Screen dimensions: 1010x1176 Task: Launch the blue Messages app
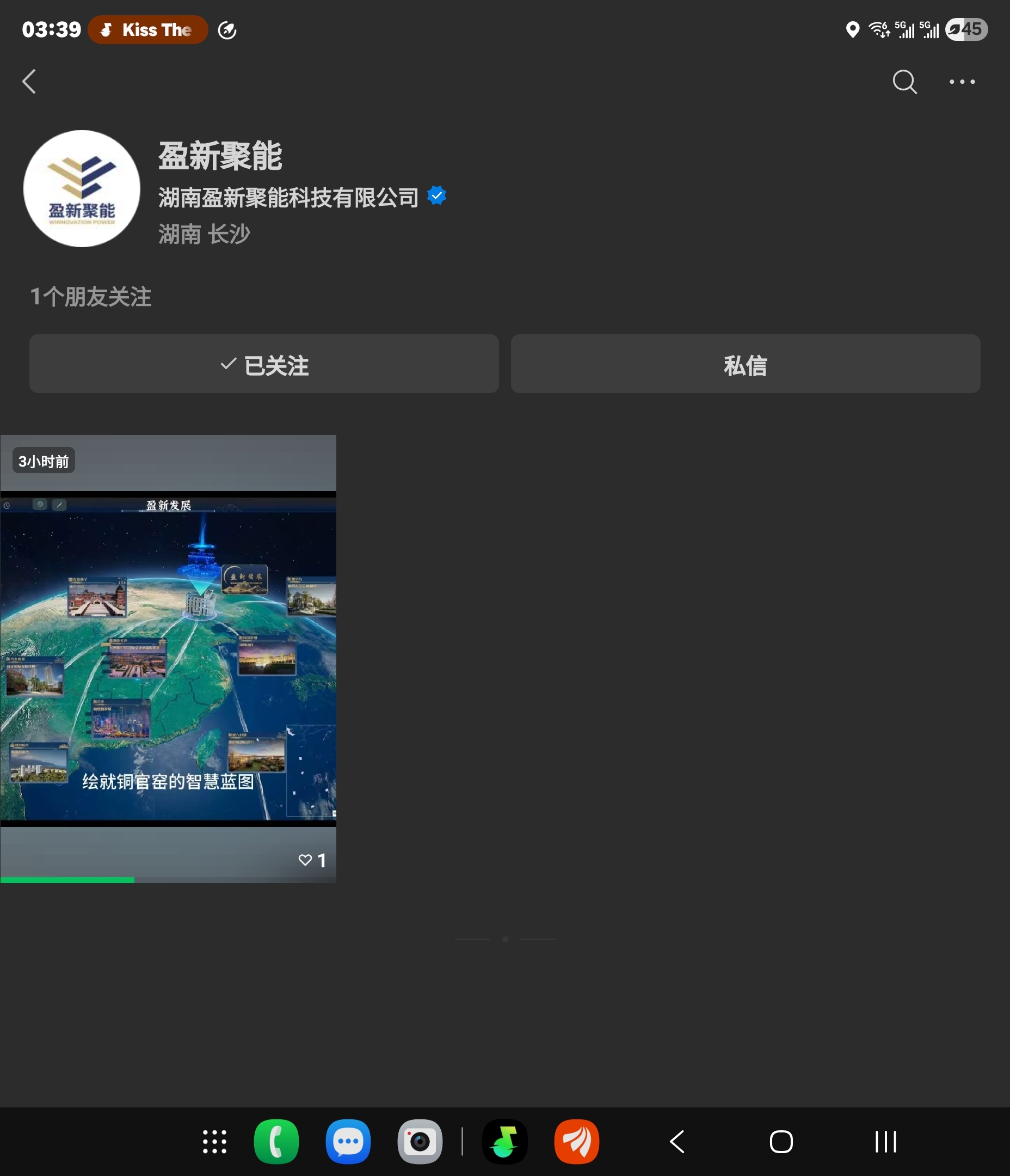[x=348, y=1141]
